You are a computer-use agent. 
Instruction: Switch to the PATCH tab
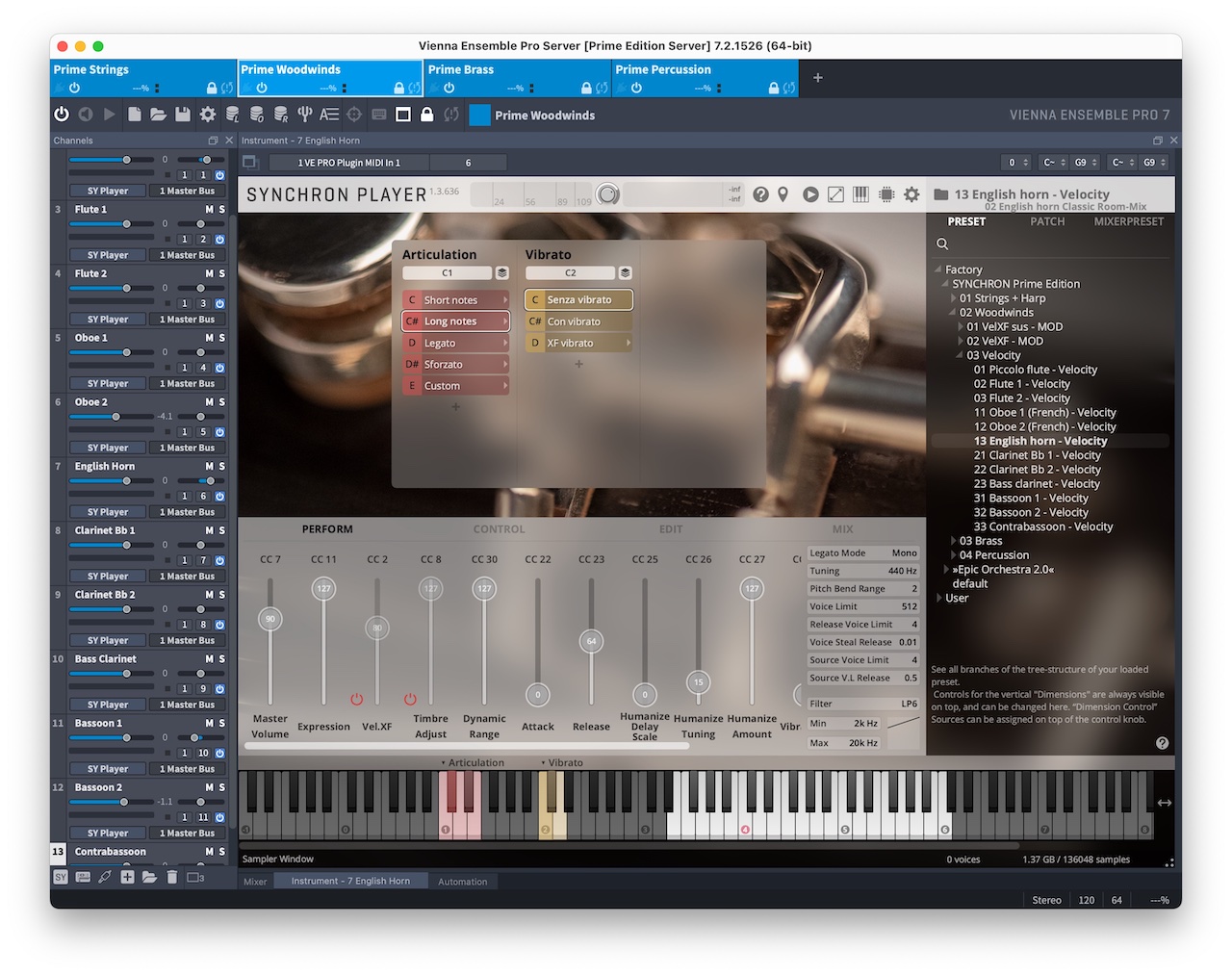tap(1047, 221)
